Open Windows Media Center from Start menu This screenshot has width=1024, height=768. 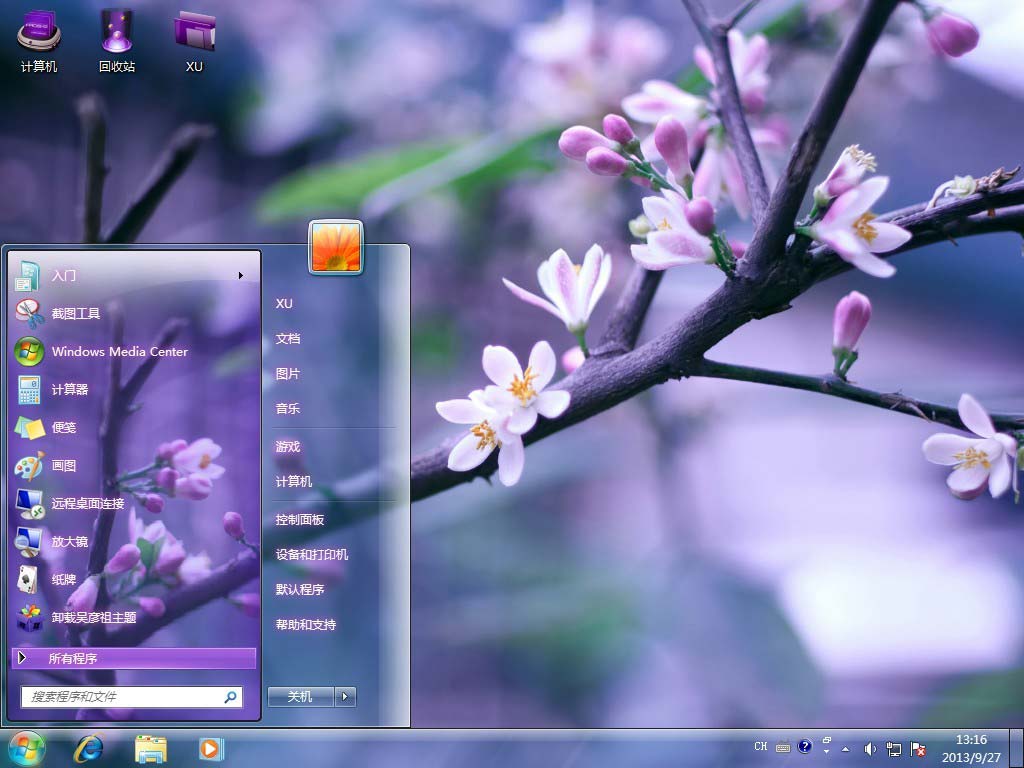119,352
